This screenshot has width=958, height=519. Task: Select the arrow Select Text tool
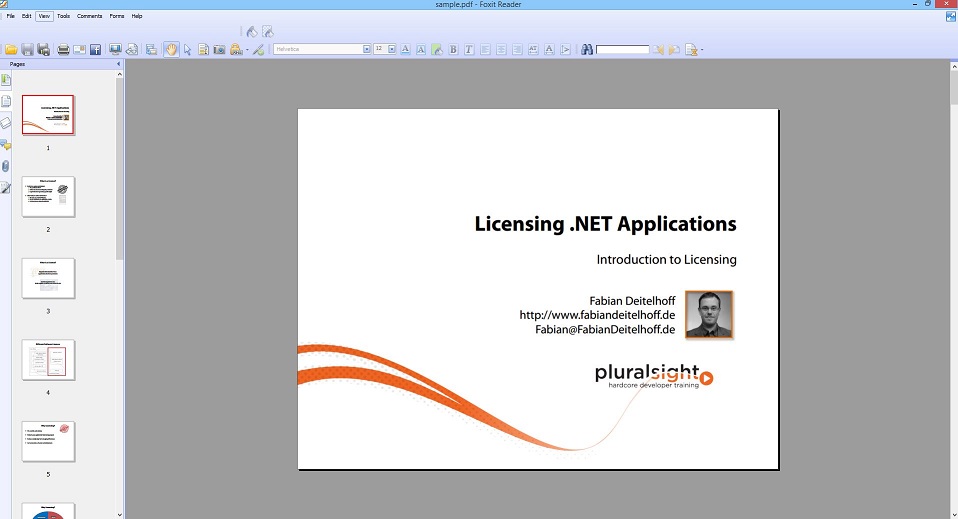click(x=187, y=49)
